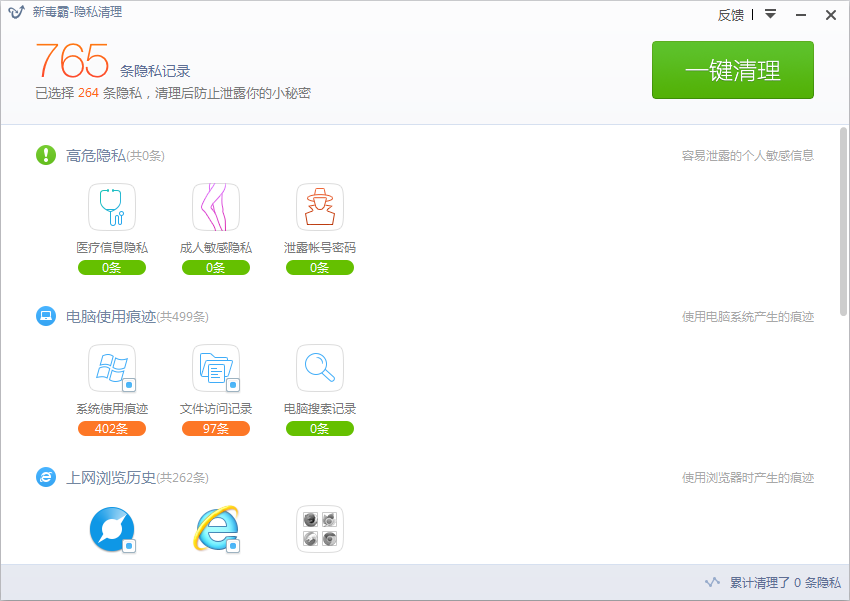Viewport: 850px width, 601px height.
Task: Select the 成人敏感隐私 adult privacy icon
Action: (216, 206)
